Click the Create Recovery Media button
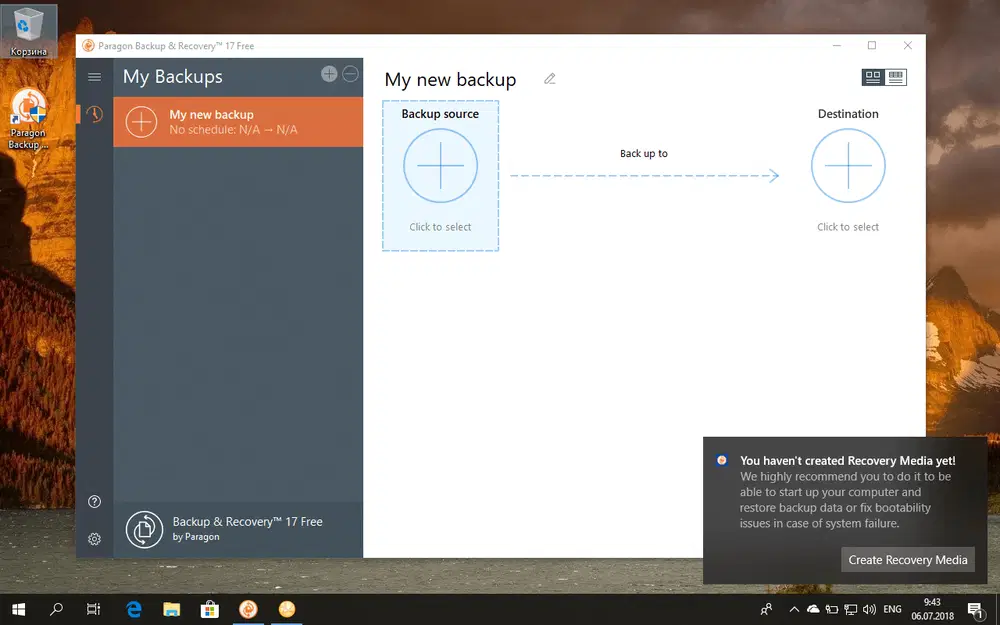Image resolution: width=1000 pixels, height=625 pixels. (x=908, y=559)
